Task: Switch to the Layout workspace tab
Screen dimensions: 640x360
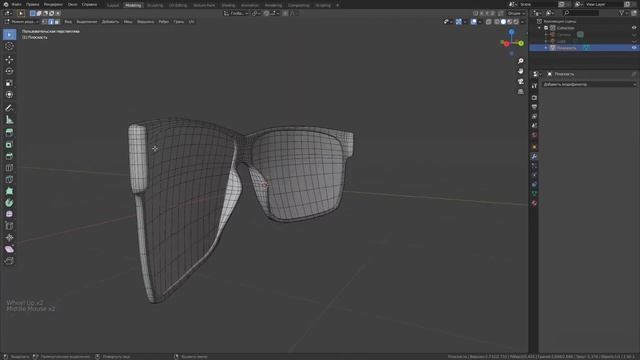Action: tap(113, 5)
